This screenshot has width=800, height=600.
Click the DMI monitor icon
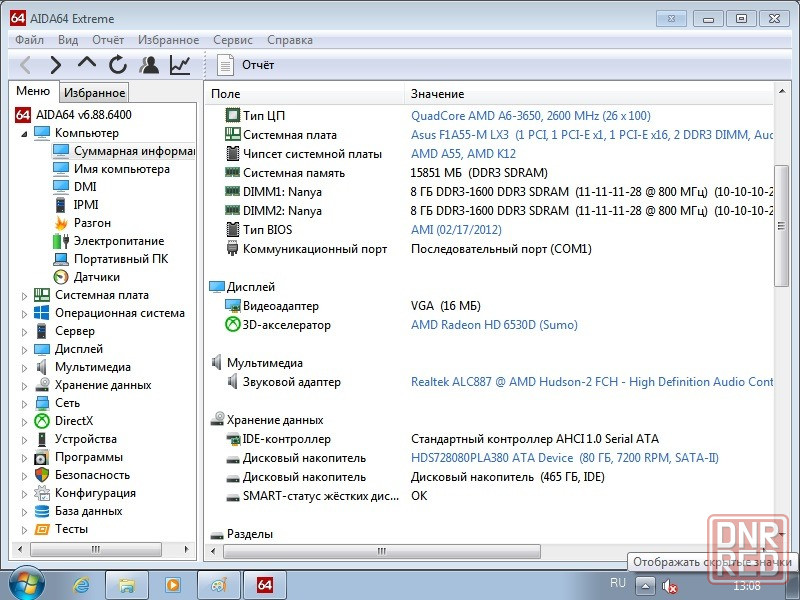[x=61, y=186]
